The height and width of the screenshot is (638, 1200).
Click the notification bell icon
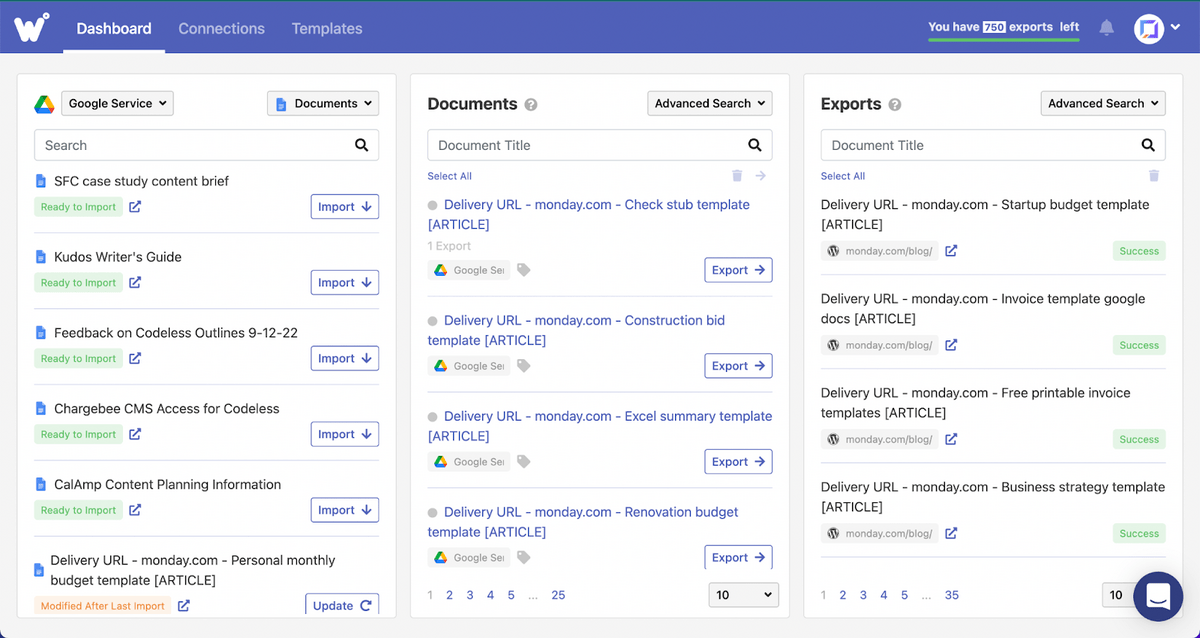click(x=1106, y=28)
